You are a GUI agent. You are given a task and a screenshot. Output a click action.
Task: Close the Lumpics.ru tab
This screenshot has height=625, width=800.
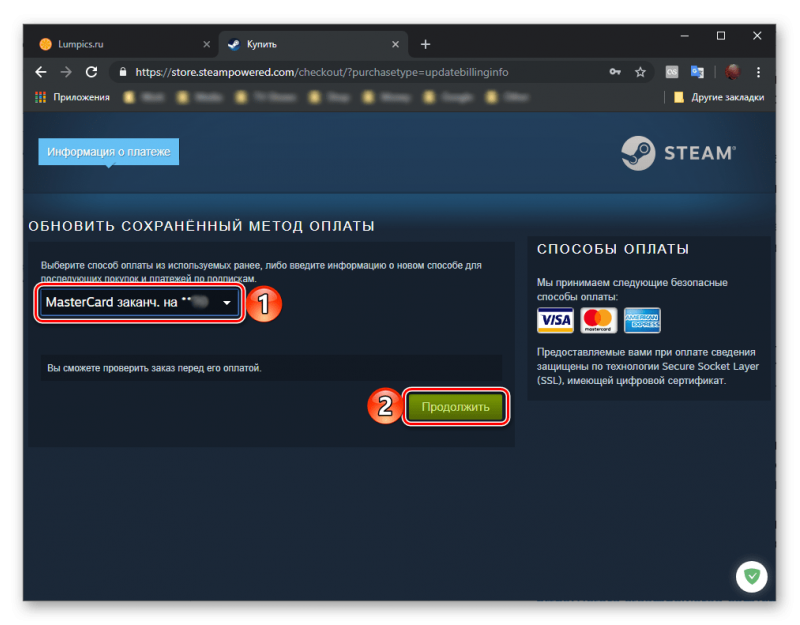coord(207,44)
